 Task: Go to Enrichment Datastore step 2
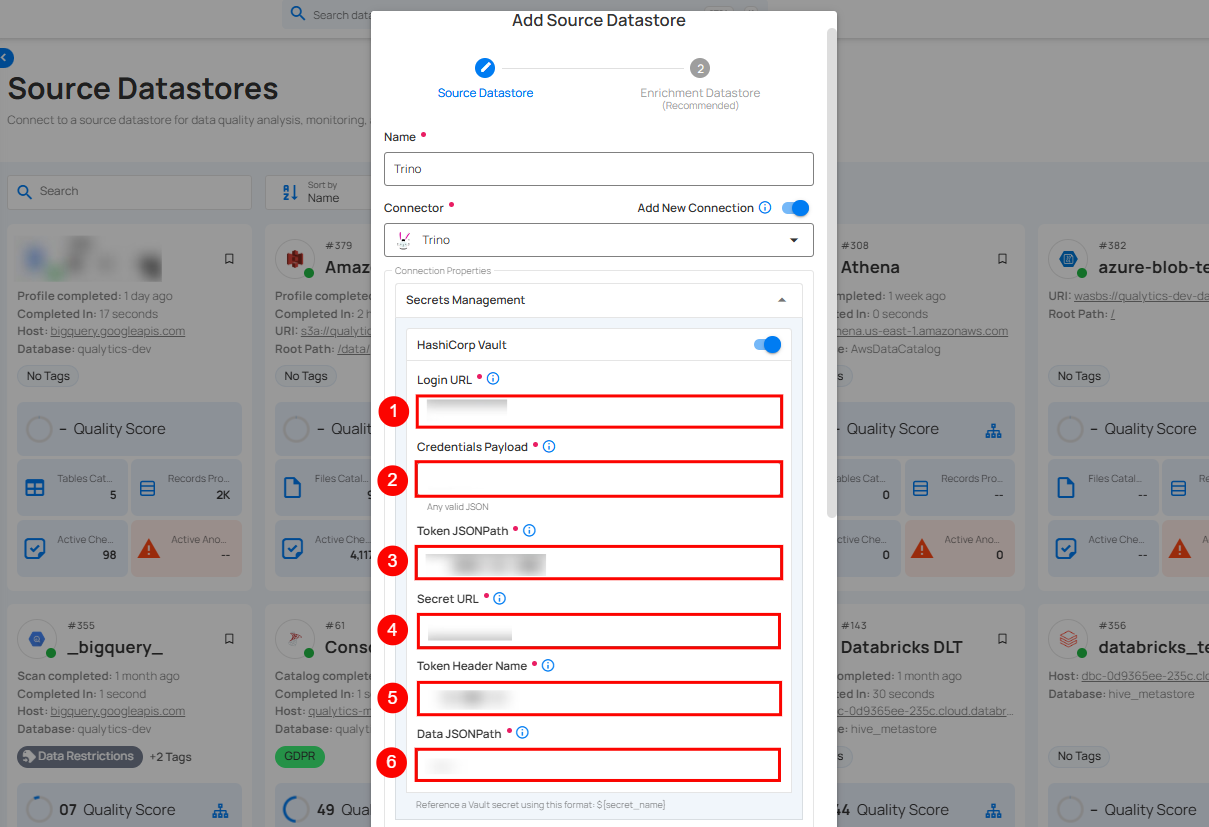pos(700,68)
